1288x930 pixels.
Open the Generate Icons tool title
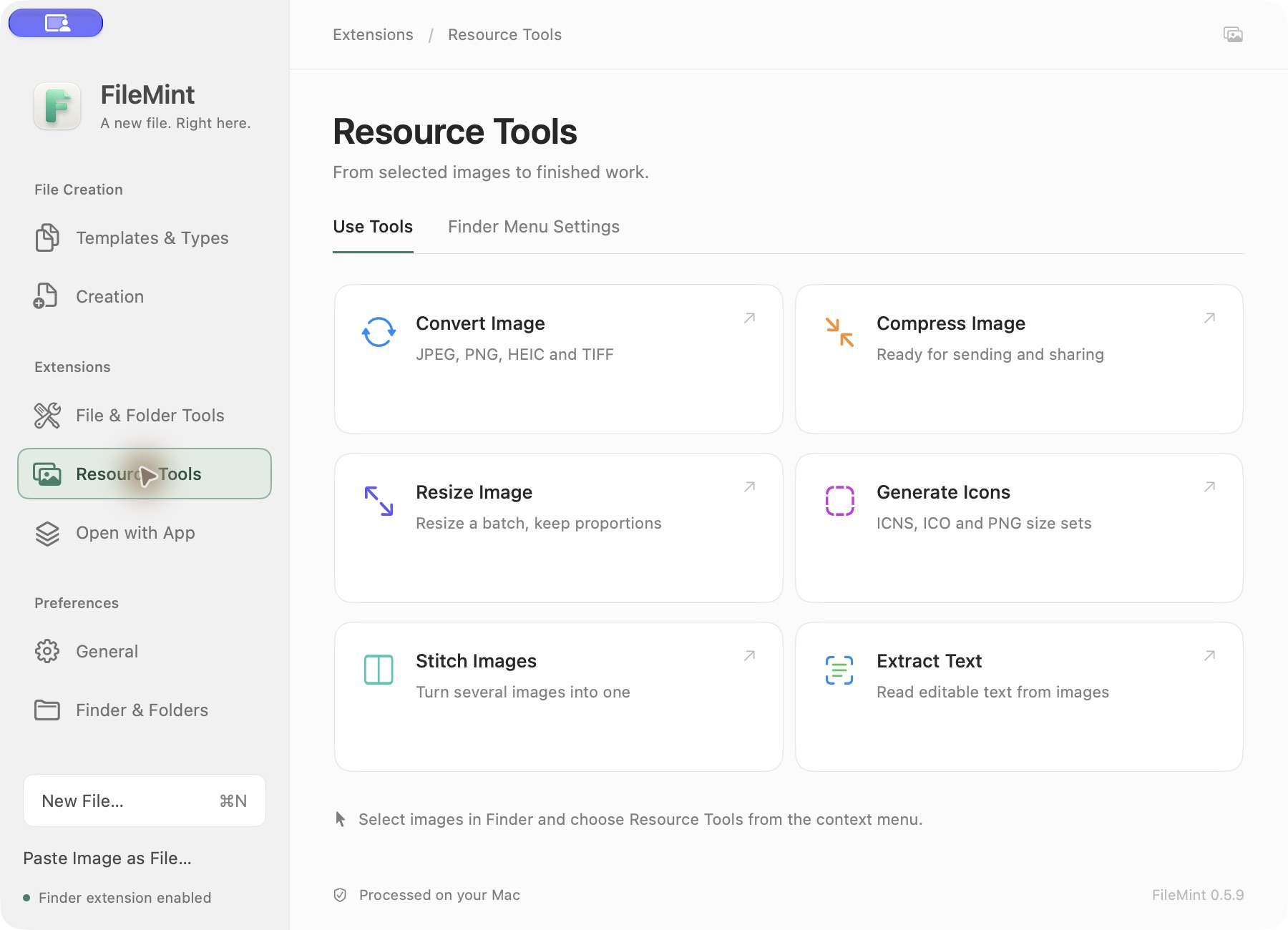coord(943,492)
